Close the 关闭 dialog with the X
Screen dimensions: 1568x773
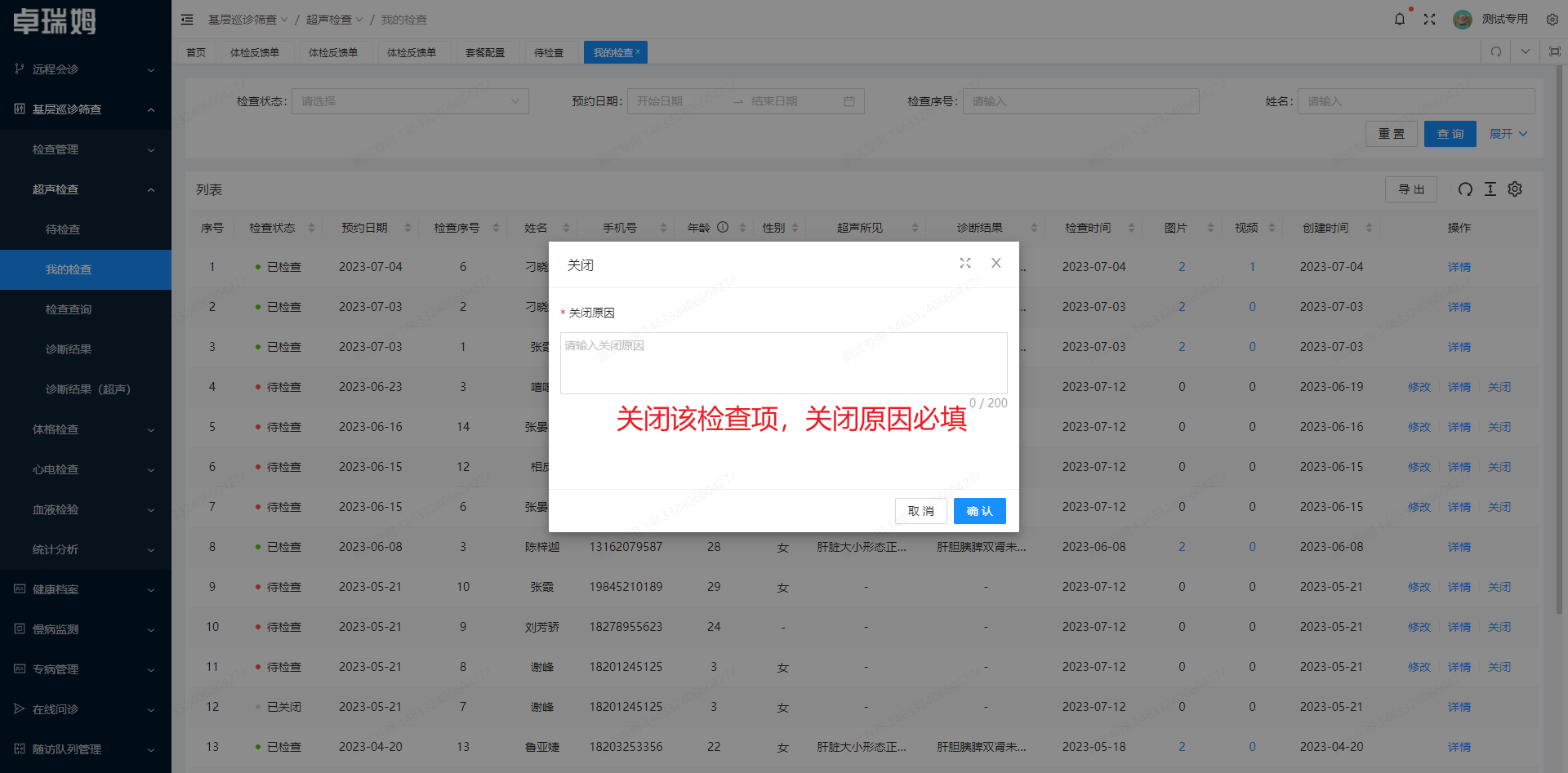[996, 263]
